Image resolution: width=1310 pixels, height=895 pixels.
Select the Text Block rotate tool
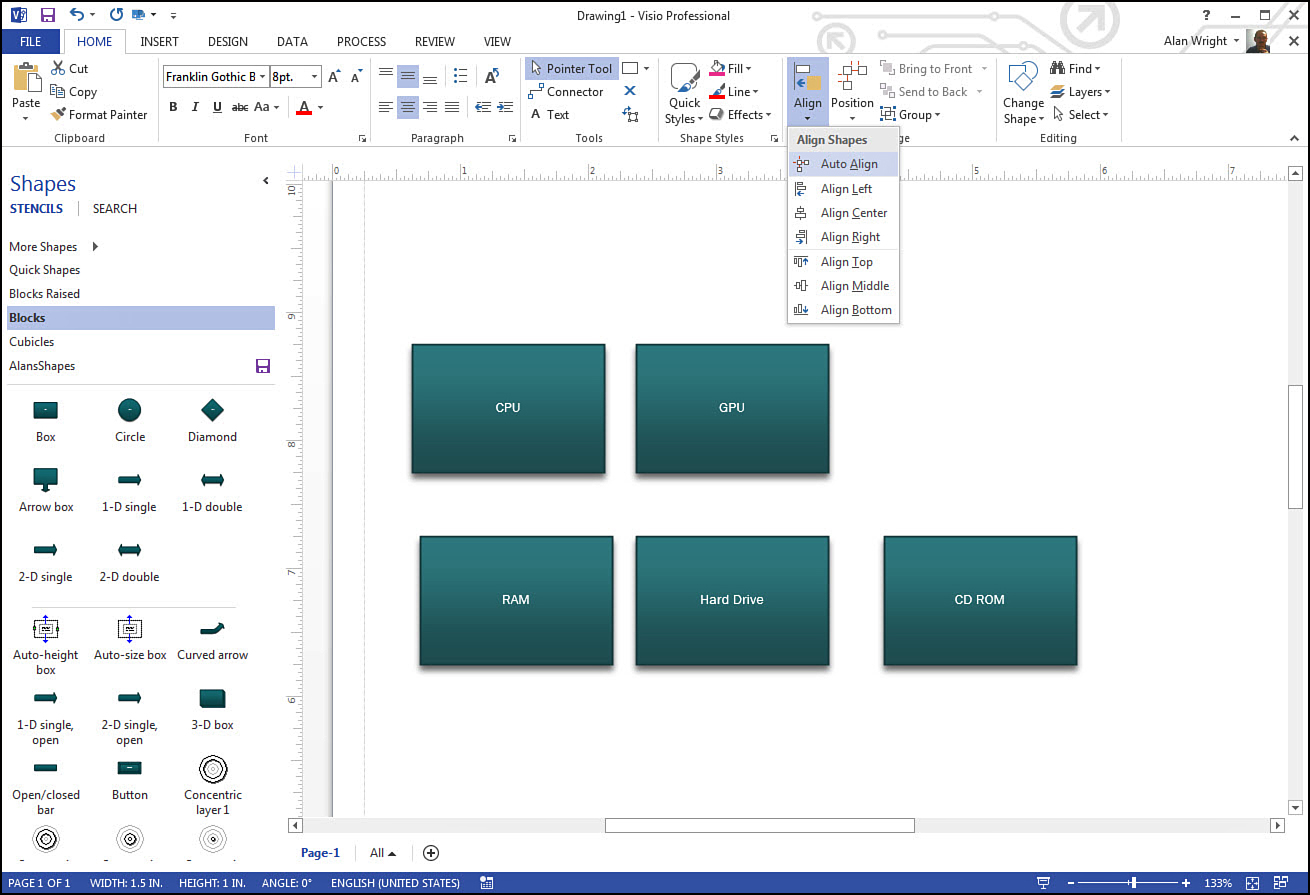point(630,115)
